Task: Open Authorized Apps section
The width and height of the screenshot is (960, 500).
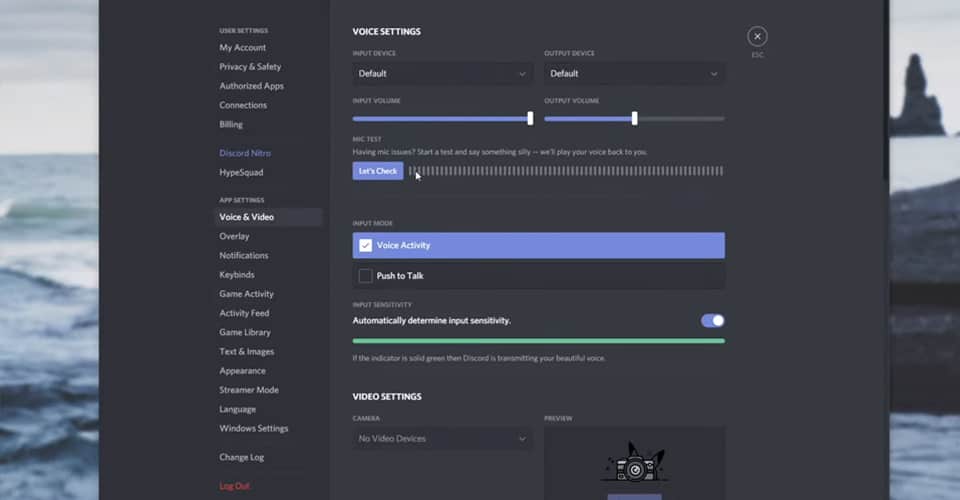Action: [x=251, y=86]
